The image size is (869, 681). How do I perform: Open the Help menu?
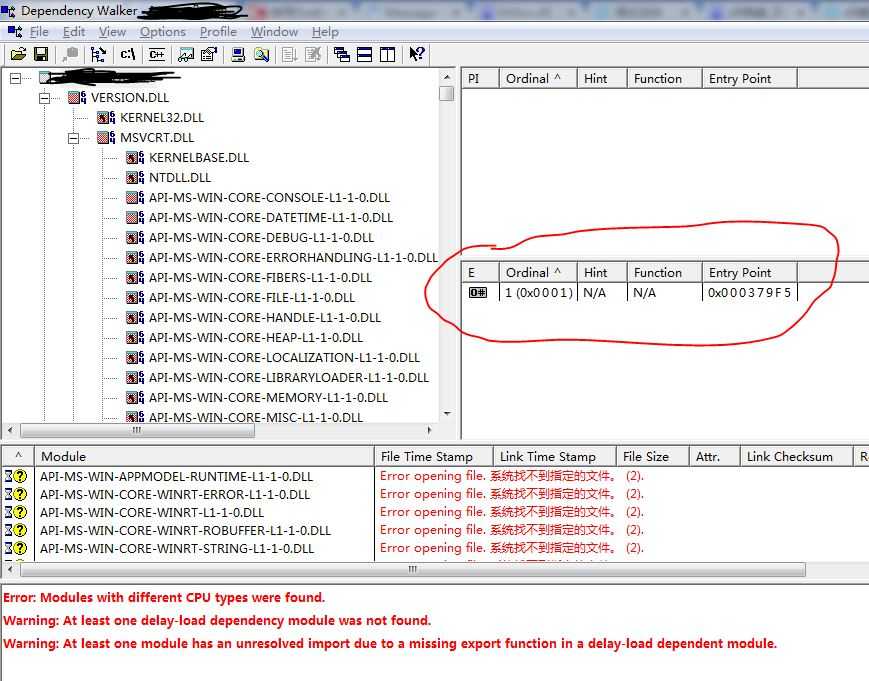(325, 32)
